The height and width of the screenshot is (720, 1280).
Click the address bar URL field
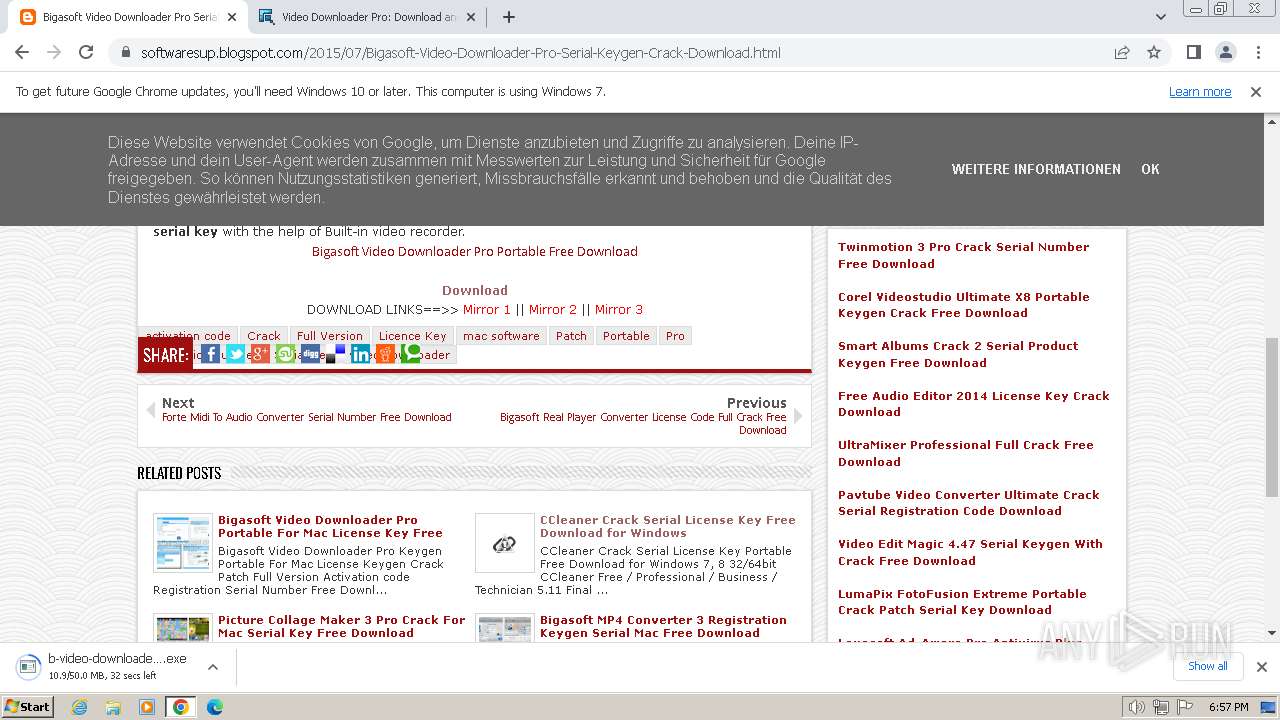coord(620,52)
